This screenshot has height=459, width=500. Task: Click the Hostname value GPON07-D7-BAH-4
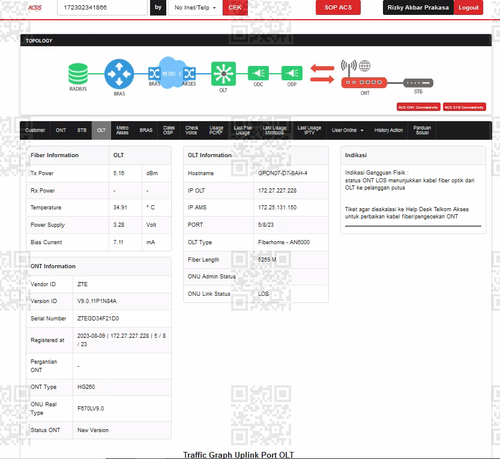click(x=283, y=173)
